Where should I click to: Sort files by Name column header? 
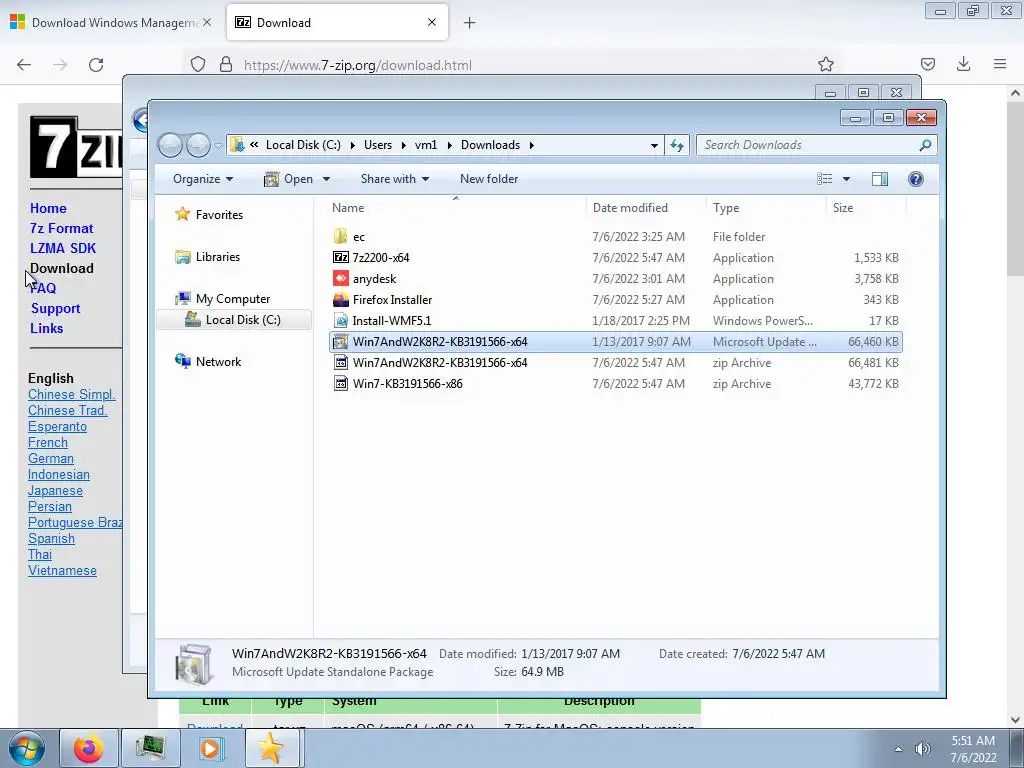456,208
